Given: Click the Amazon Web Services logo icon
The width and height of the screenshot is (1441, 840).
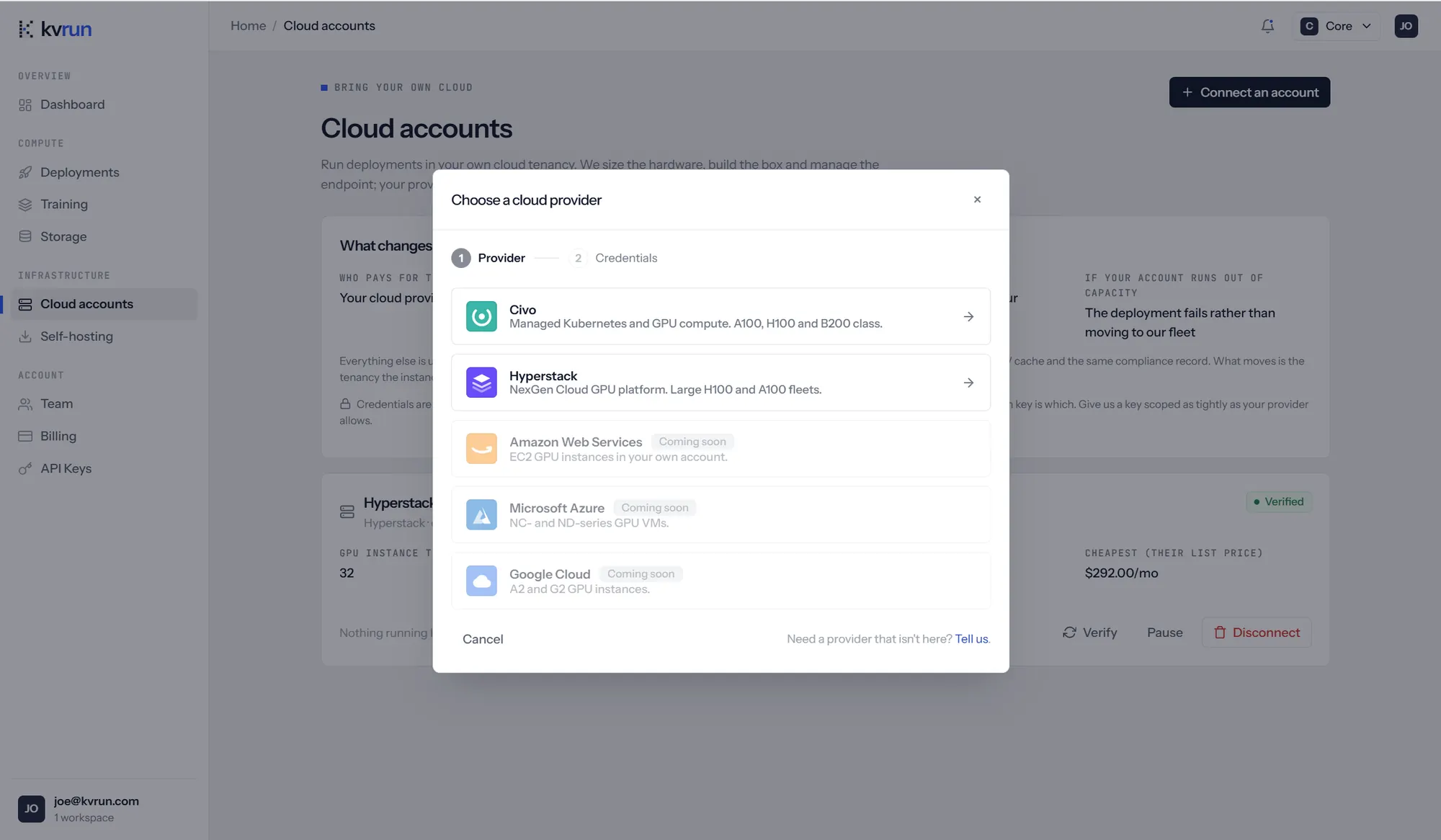Looking at the screenshot, I should click(481, 449).
